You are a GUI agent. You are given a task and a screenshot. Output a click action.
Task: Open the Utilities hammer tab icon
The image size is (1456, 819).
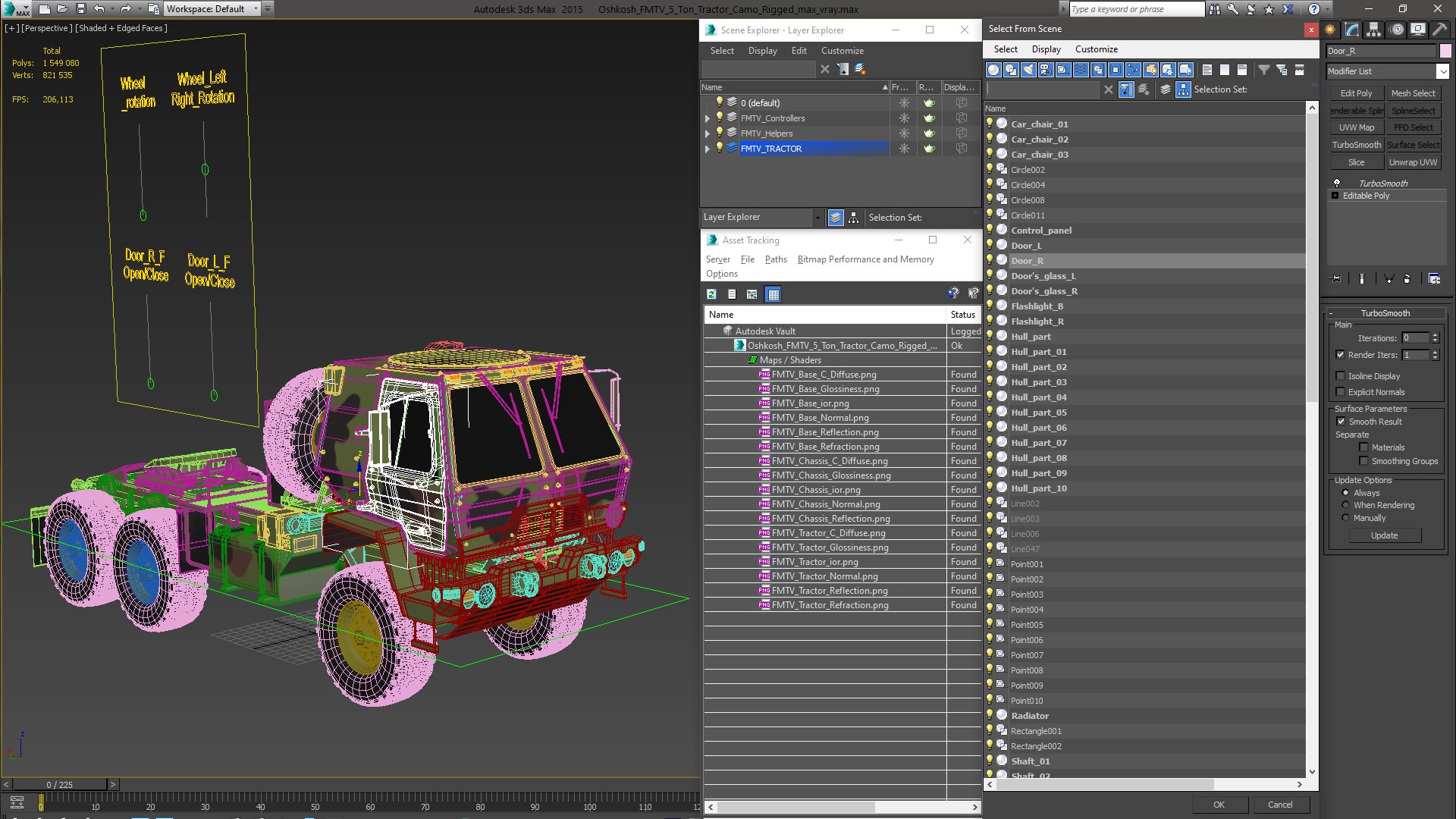[x=1439, y=30]
